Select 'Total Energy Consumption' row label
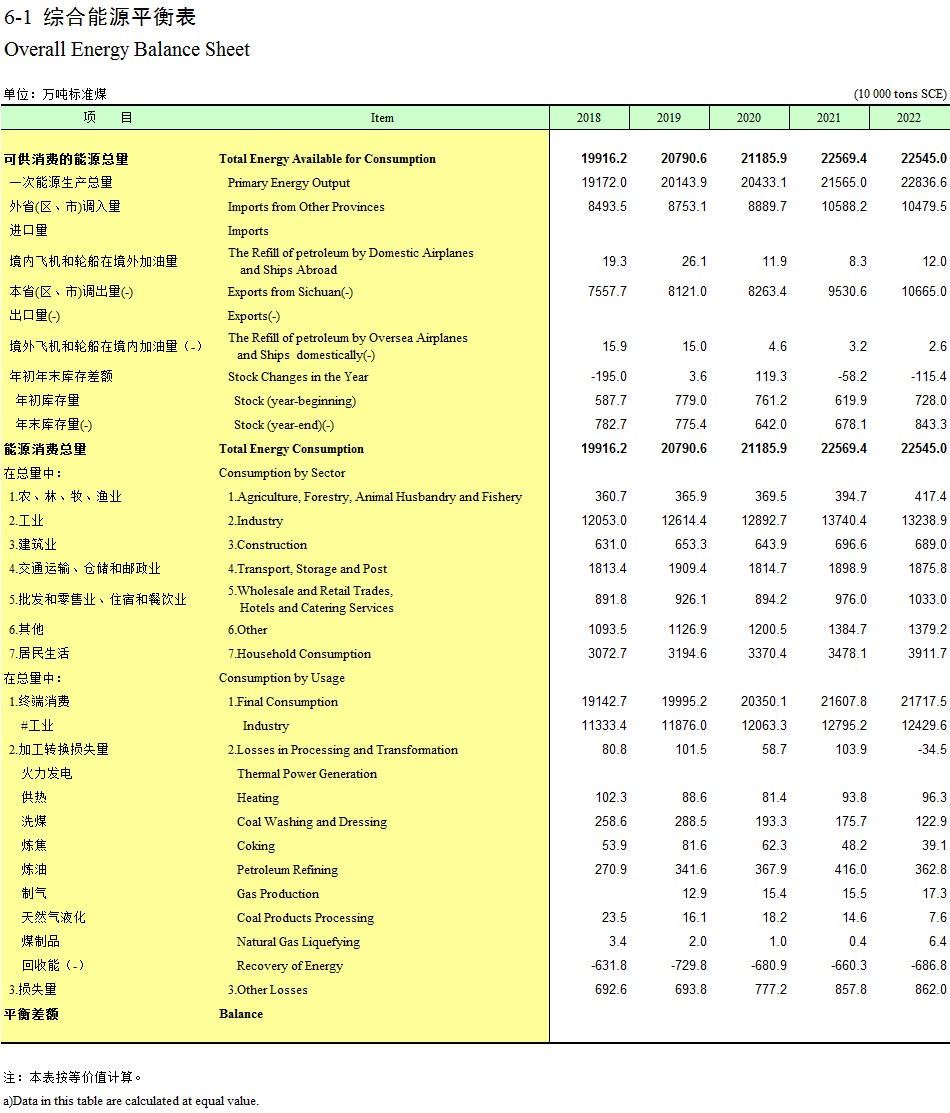The image size is (950, 1113). (x=291, y=449)
